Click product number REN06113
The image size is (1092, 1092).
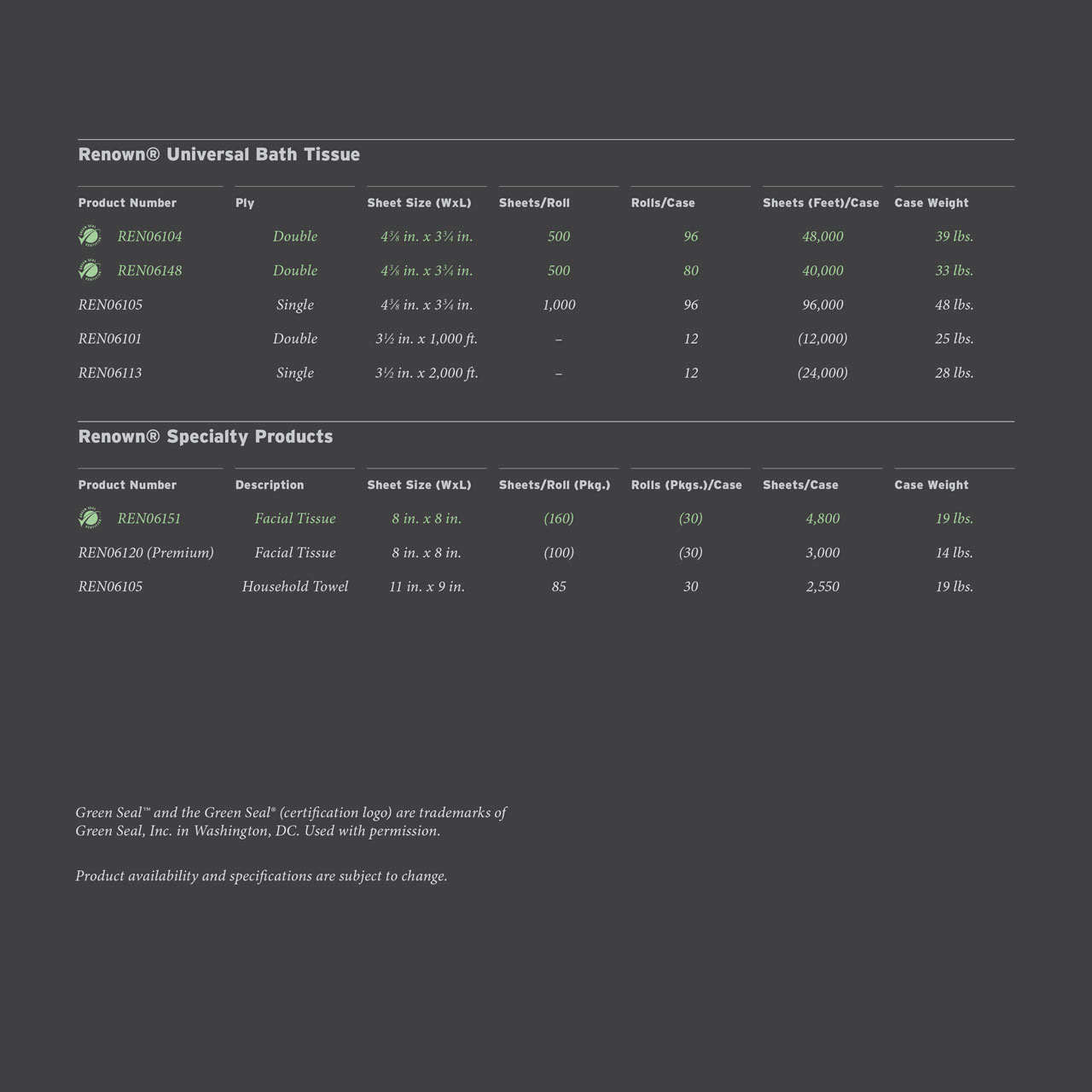(110, 373)
